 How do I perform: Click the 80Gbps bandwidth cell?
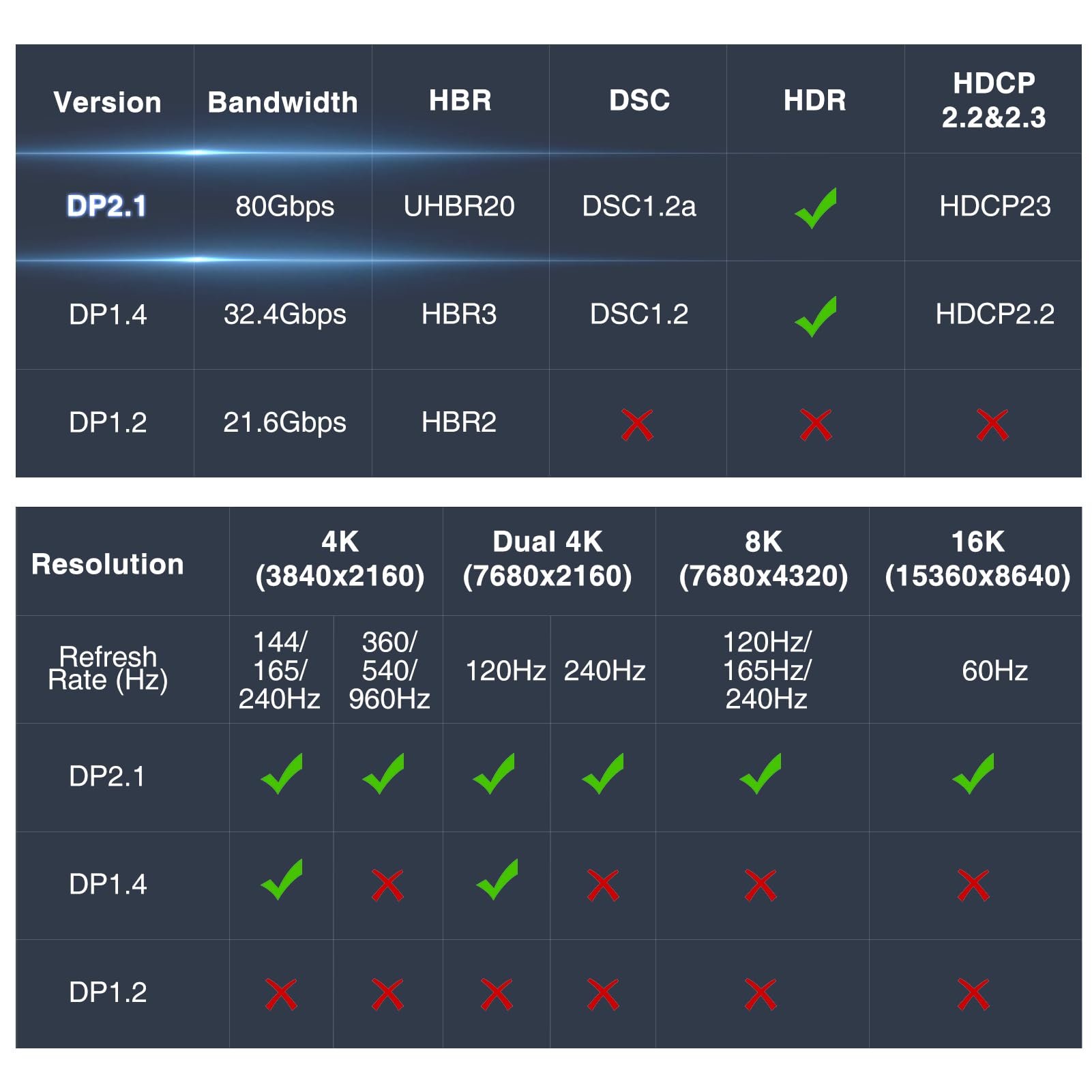click(284, 206)
